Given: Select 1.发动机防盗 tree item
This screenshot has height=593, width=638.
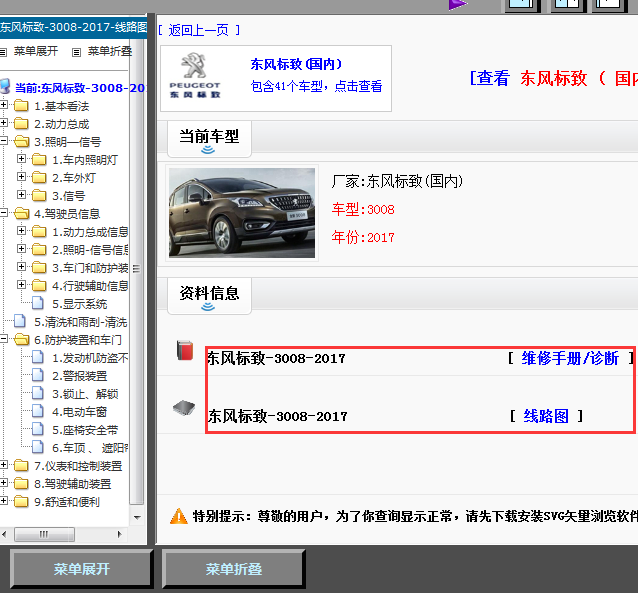Looking at the screenshot, I should [x=90, y=358].
